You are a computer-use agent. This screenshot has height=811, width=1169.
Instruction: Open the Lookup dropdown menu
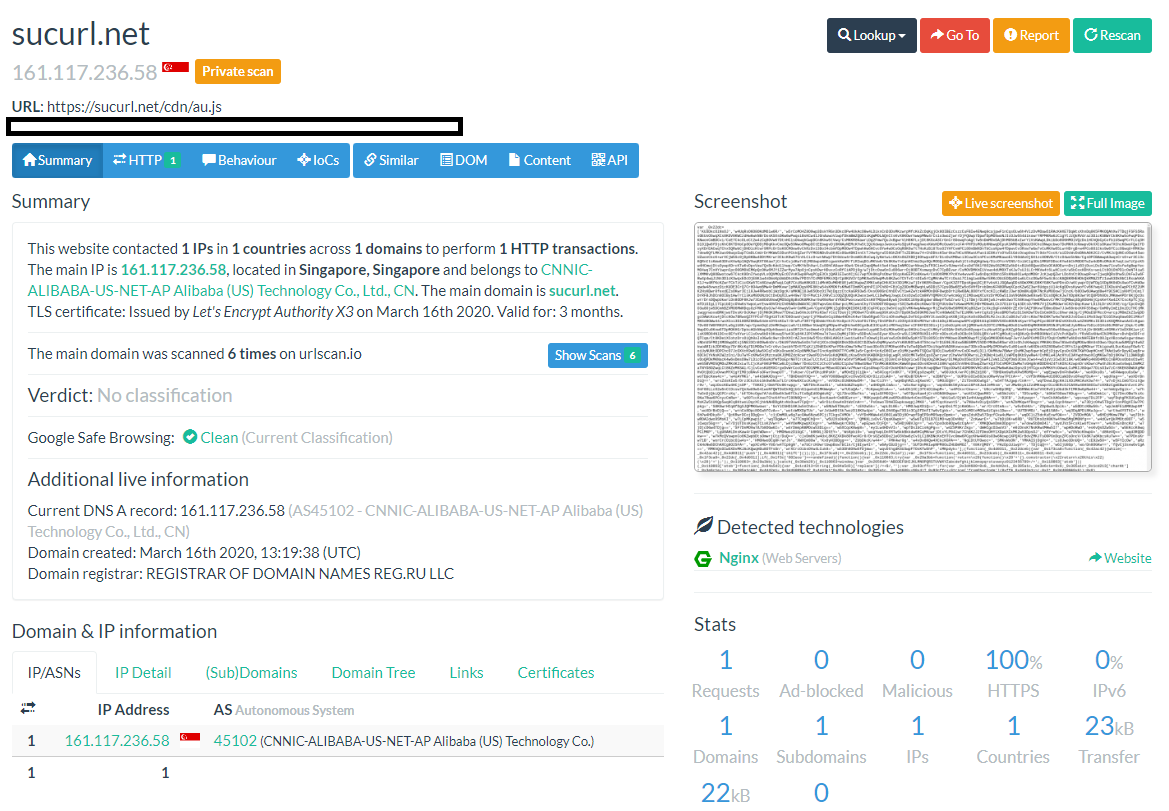pyautogui.click(x=872, y=35)
